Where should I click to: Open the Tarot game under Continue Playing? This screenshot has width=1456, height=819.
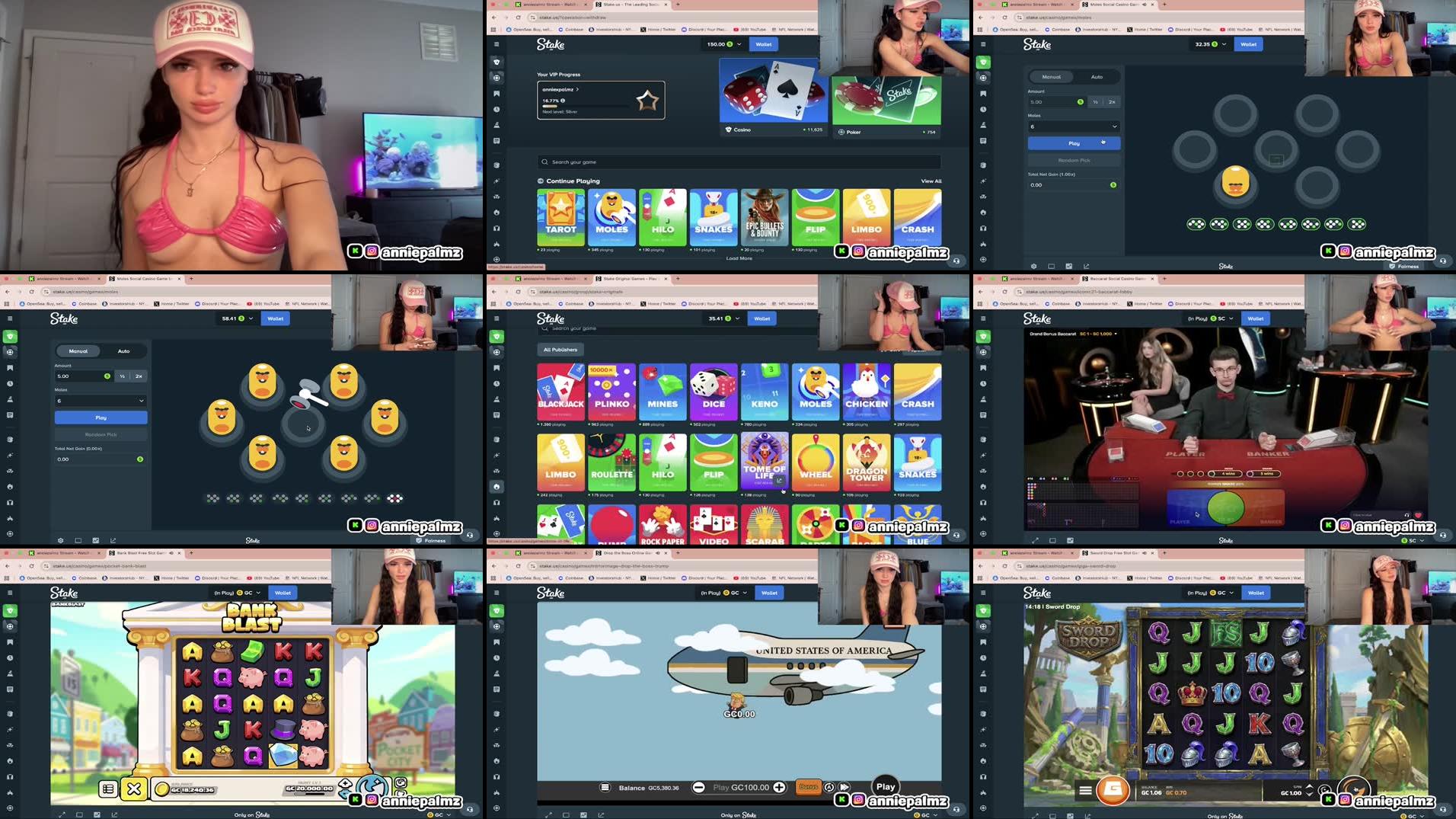[560, 217]
